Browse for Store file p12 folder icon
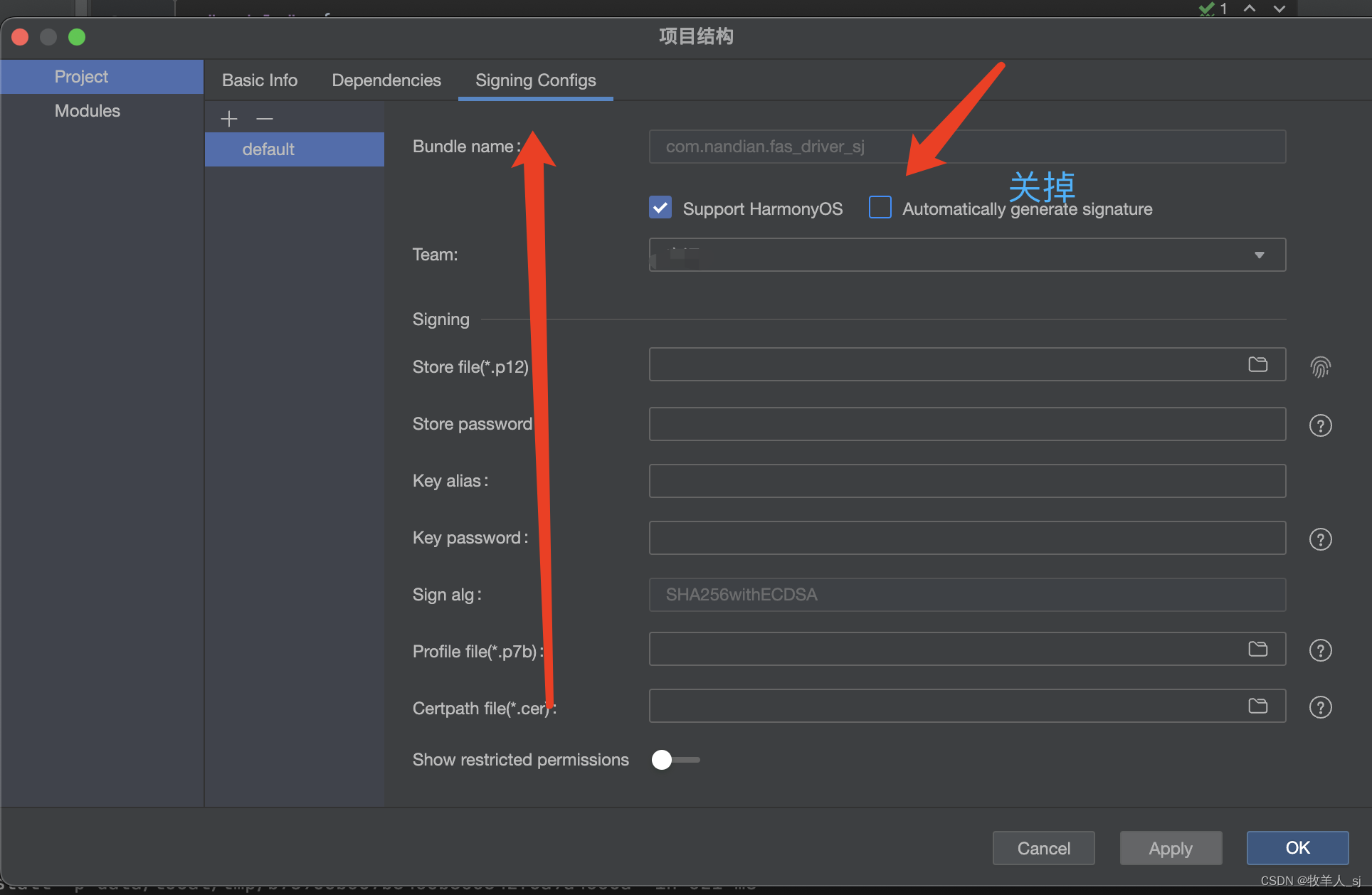This screenshot has width=1372, height=895. click(1257, 364)
